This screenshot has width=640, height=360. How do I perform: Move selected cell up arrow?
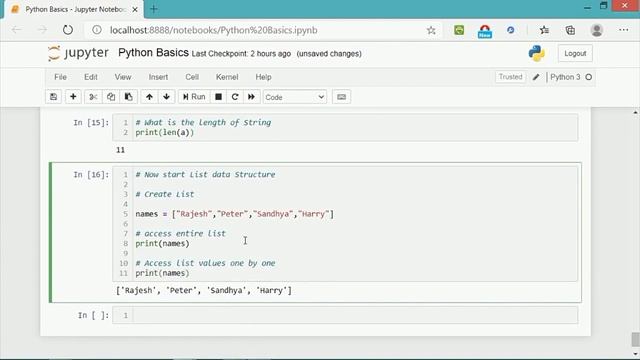tap(149, 97)
